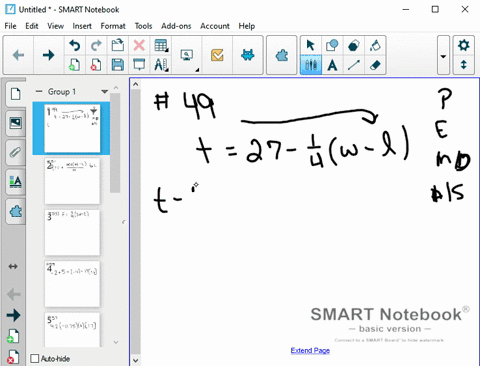
Task: Click the red X Delete icon
Action: pyautogui.click(x=139, y=45)
